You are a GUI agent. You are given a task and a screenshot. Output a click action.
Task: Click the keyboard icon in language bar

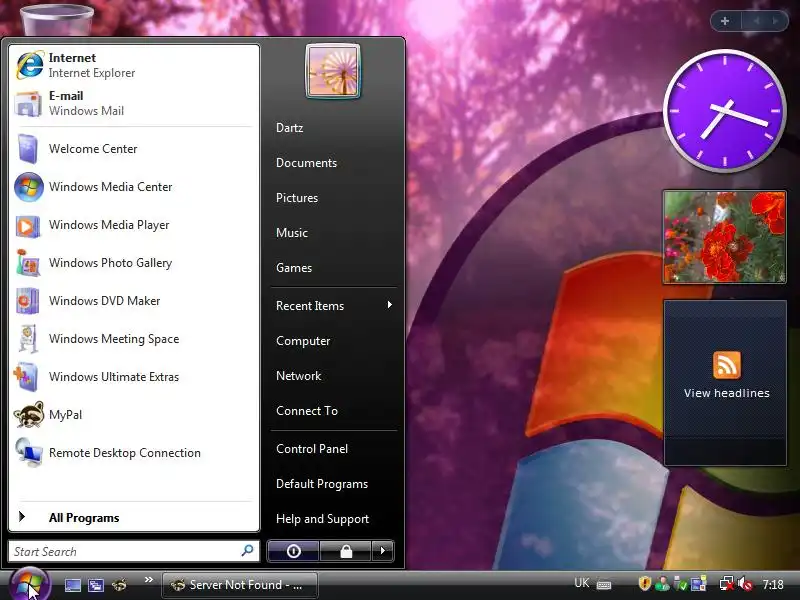click(x=604, y=584)
